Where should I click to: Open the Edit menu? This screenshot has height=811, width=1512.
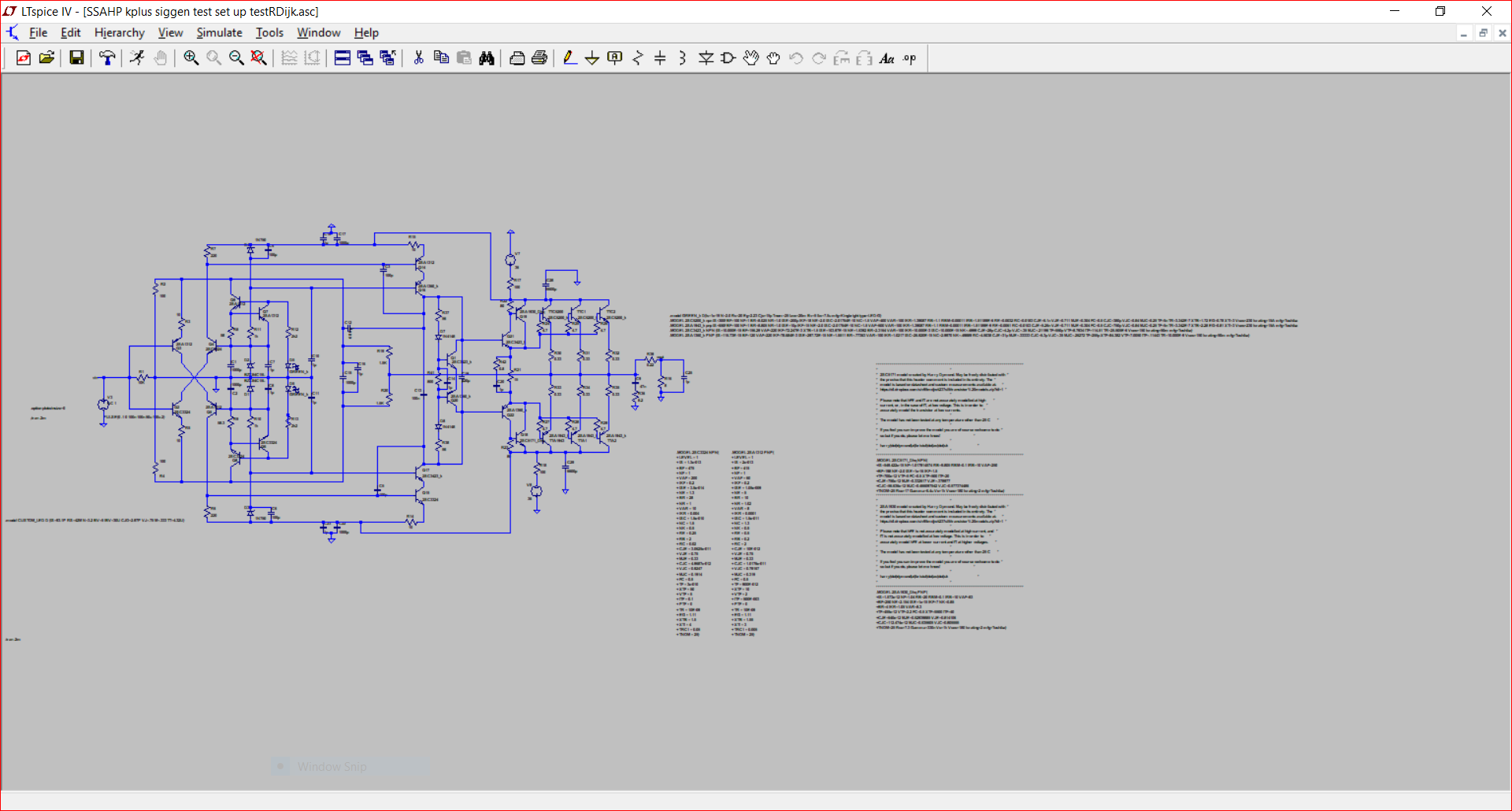tap(71, 33)
